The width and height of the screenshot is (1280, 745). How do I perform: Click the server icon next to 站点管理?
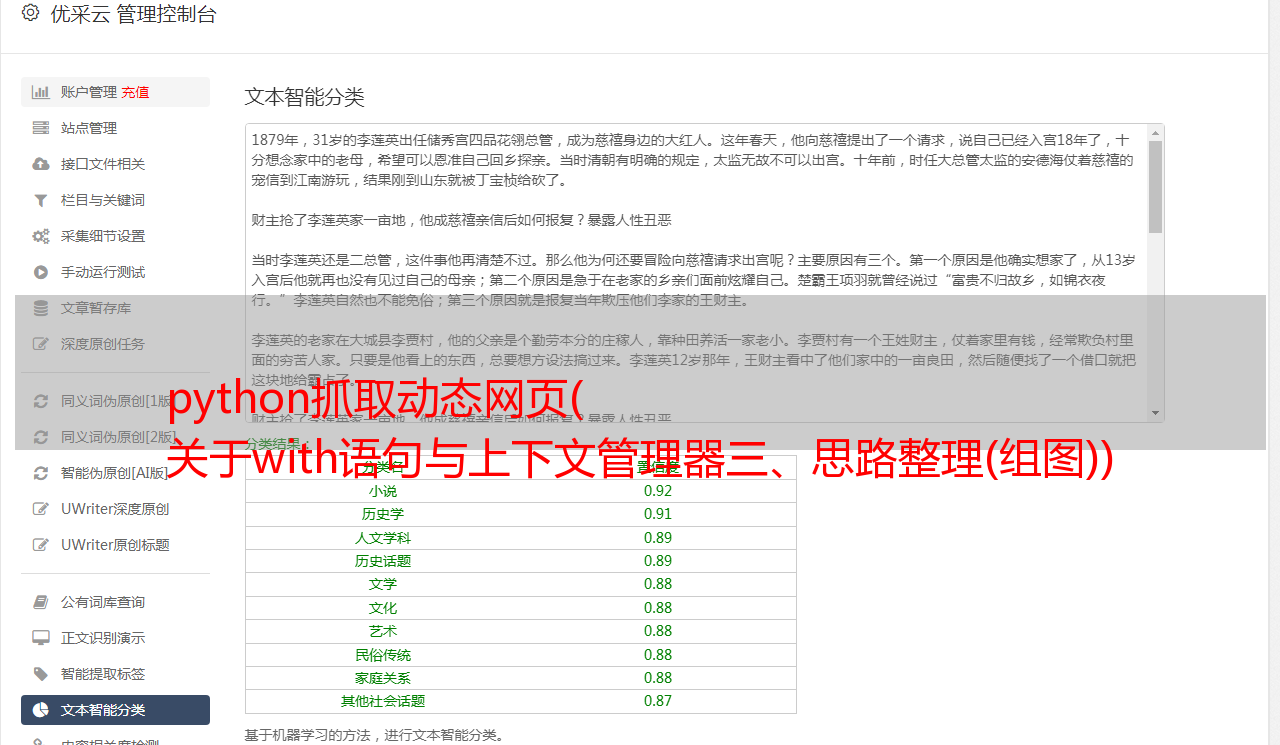pos(40,128)
